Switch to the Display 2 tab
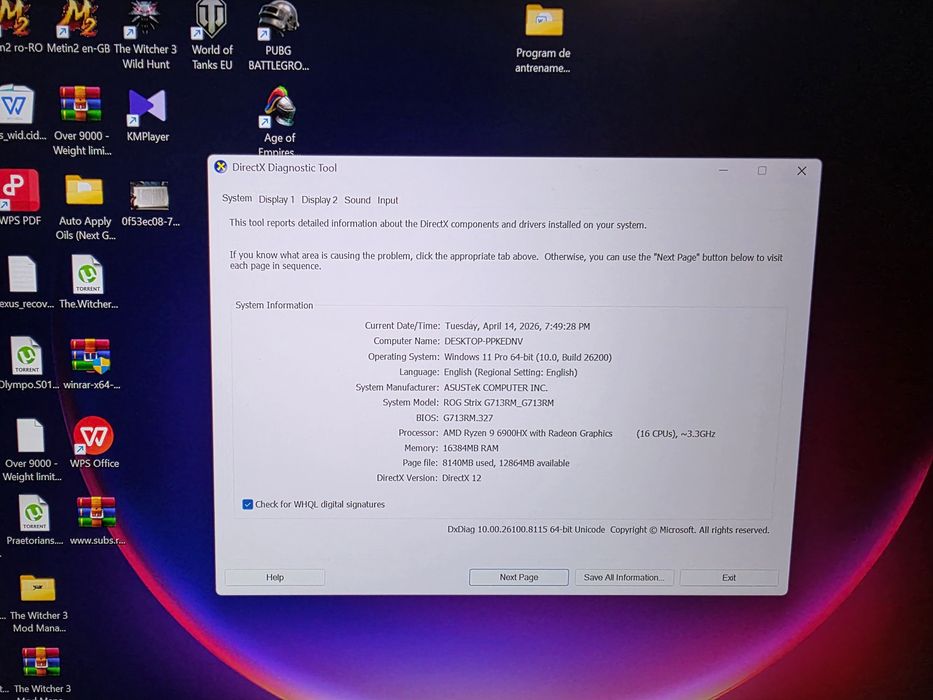Image resolution: width=933 pixels, height=700 pixels. (x=319, y=200)
